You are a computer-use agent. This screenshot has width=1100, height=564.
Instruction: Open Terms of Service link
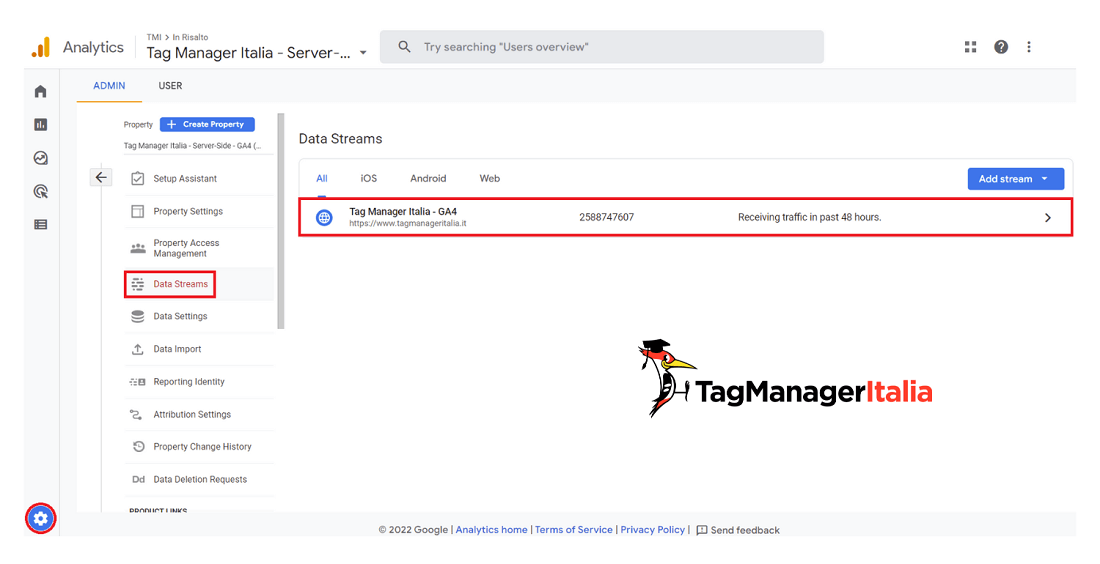pyautogui.click(x=574, y=530)
